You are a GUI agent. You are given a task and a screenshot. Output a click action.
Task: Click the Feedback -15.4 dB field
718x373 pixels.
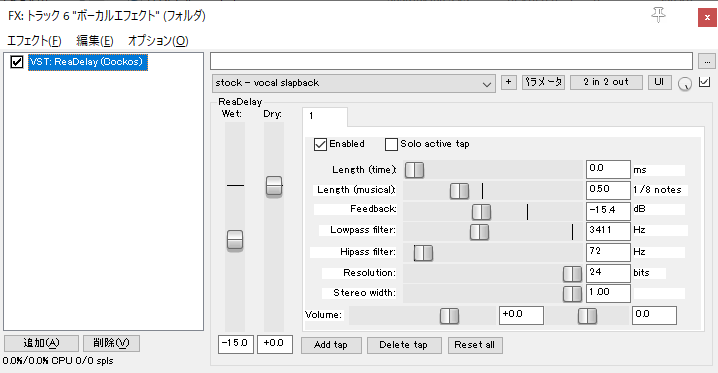pyautogui.click(x=608, y=211)
